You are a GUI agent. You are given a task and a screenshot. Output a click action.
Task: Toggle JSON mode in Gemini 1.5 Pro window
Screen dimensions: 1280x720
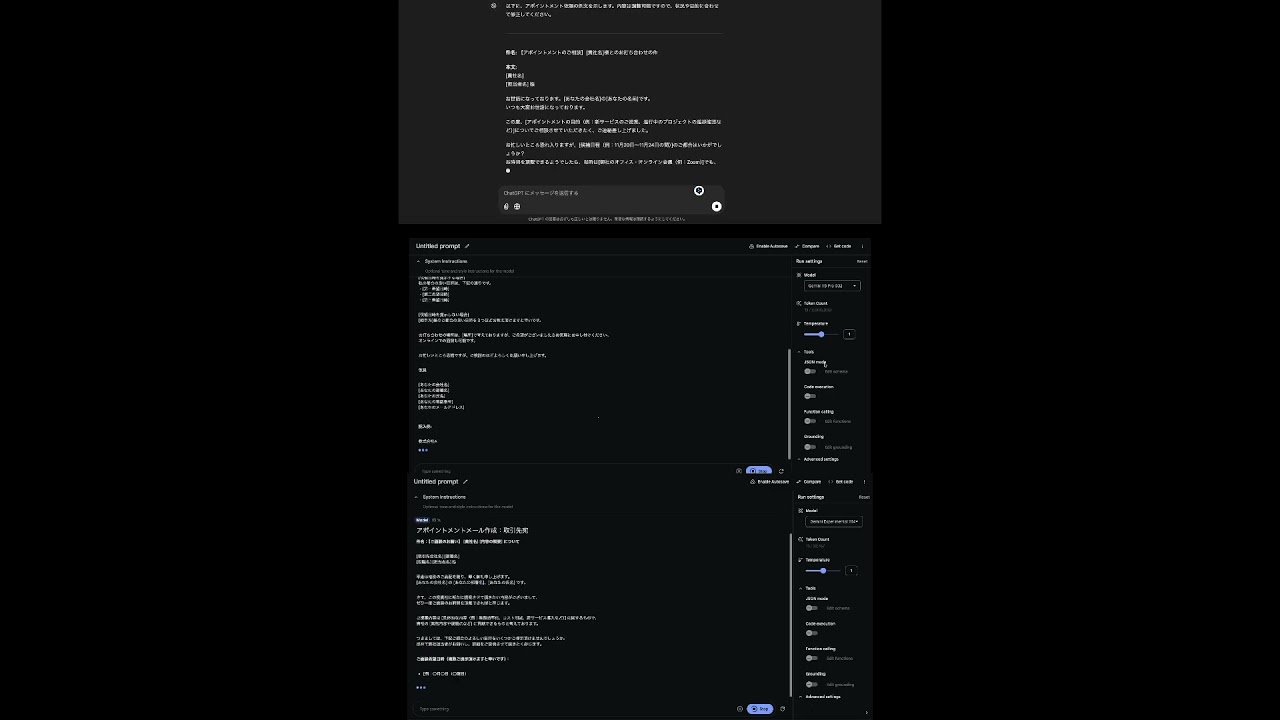tap(810, 371)
